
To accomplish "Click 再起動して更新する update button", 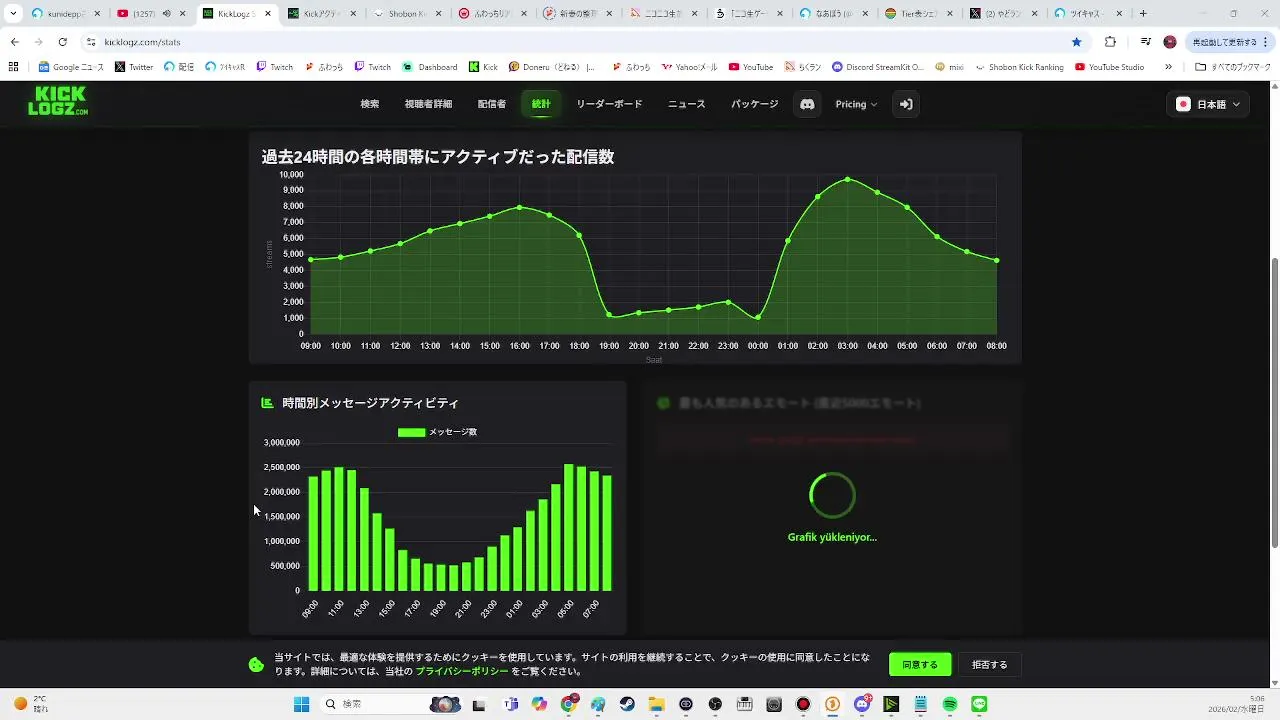I will [x=1228, y=42].
